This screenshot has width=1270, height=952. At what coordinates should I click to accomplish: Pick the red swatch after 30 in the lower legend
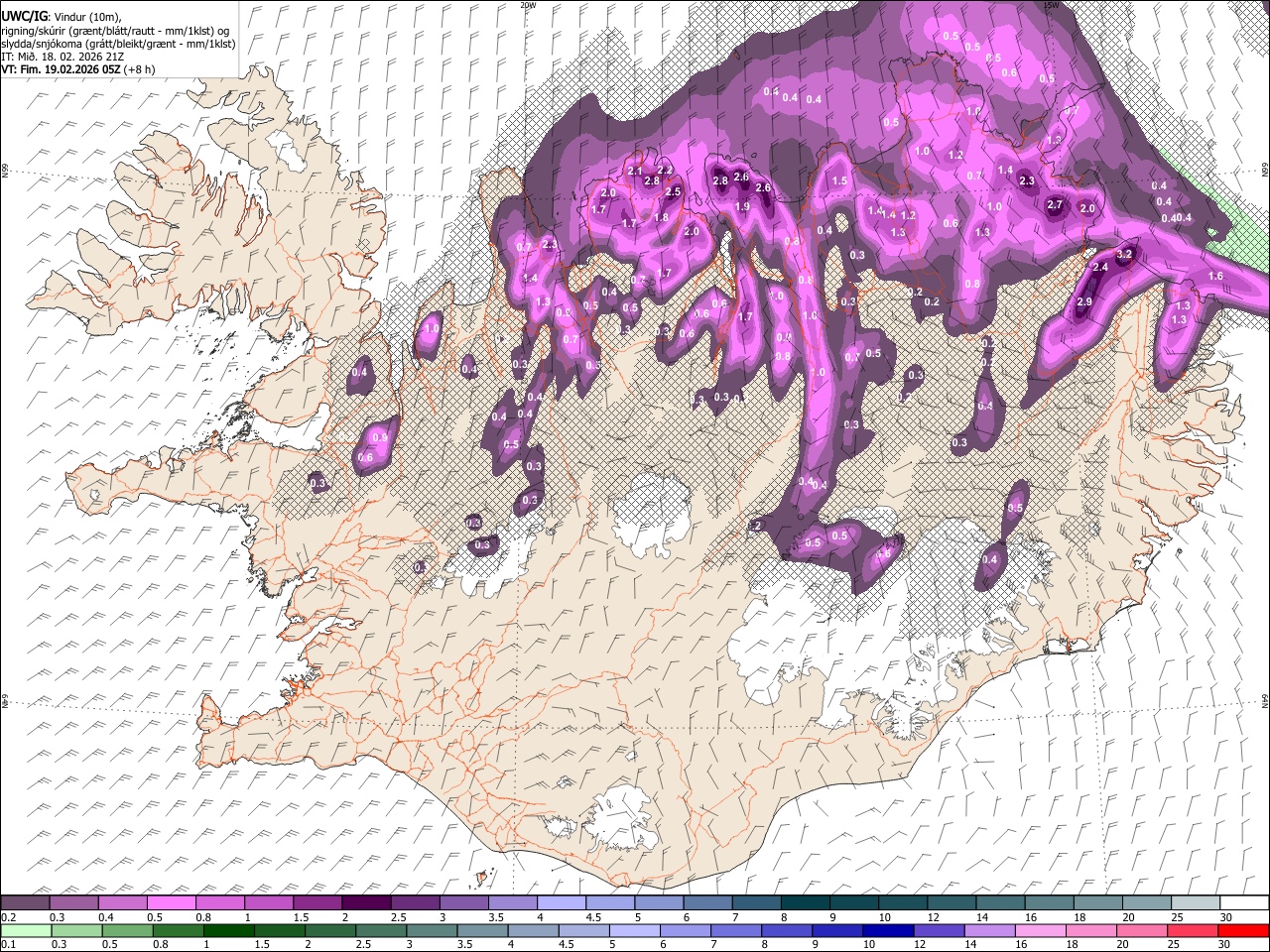(x=1242, y=930)
